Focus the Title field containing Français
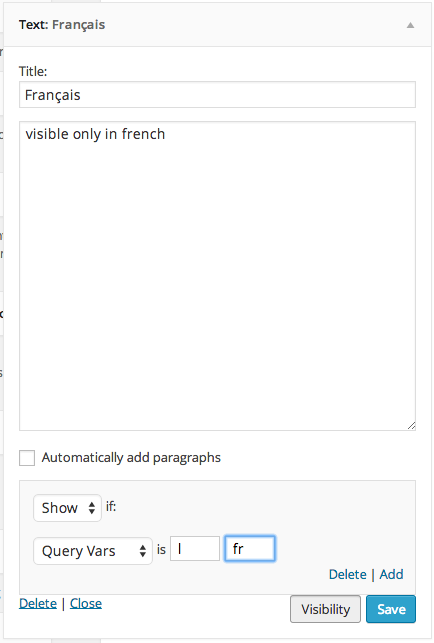434x643 pixels. (x=217, y=95)
